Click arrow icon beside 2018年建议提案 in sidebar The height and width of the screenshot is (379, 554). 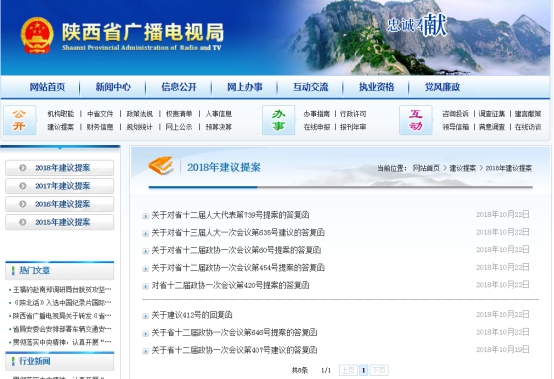click(x=23, y=168)
